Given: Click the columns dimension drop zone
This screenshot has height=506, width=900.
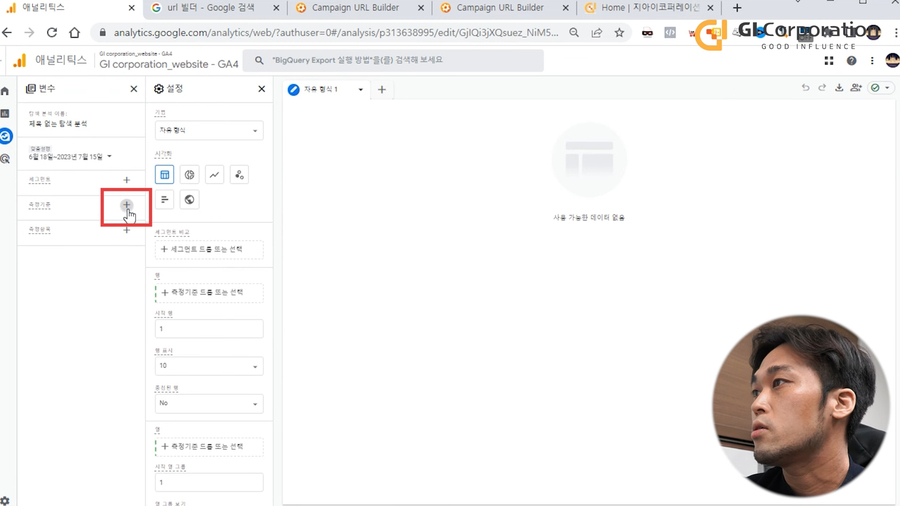Looking at the screenshot, I should click(x=209, y=446).
